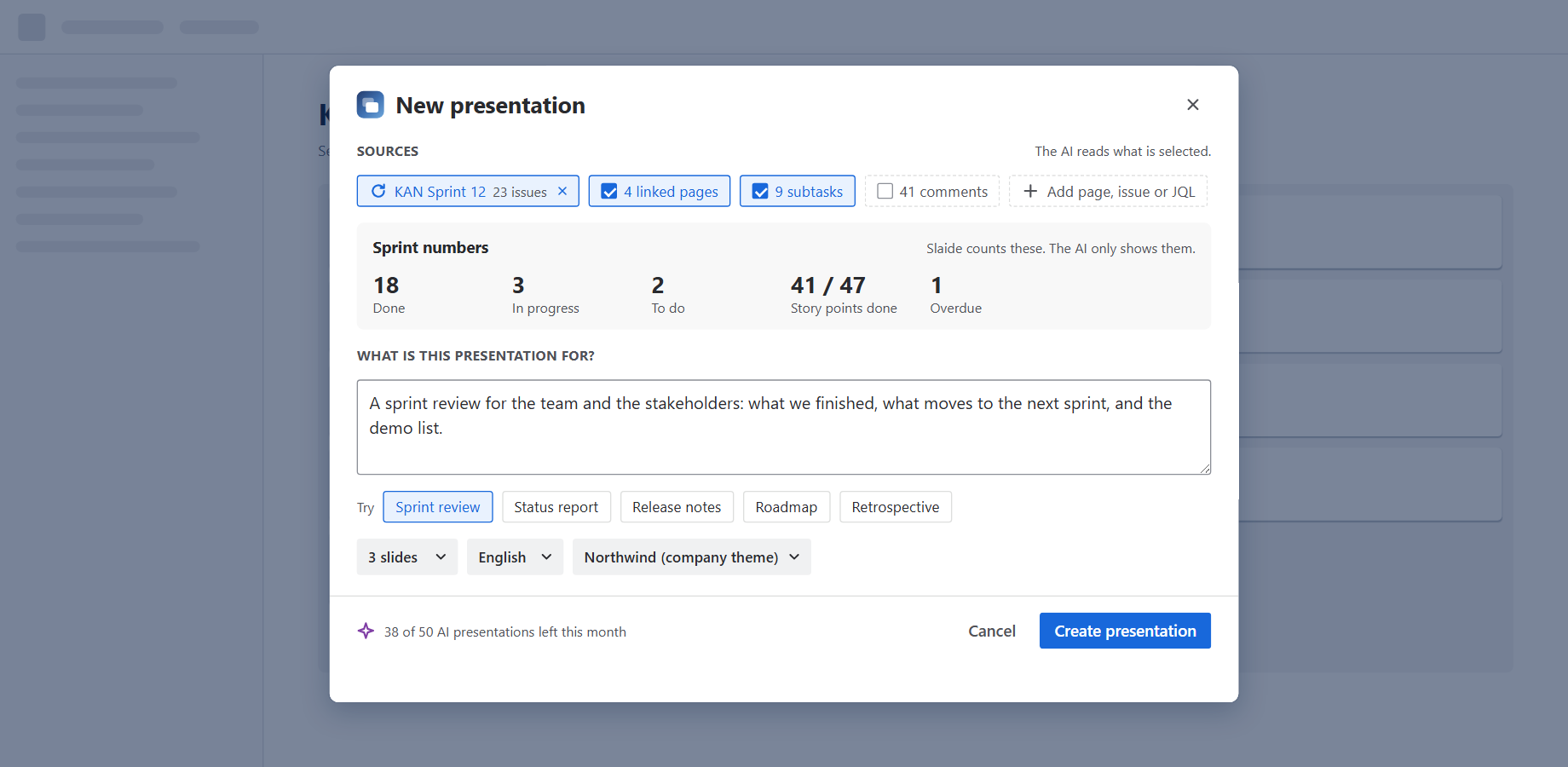
Task: Uncheck the 4 linked pages checkbox
Action: click(x=609, y=192)
